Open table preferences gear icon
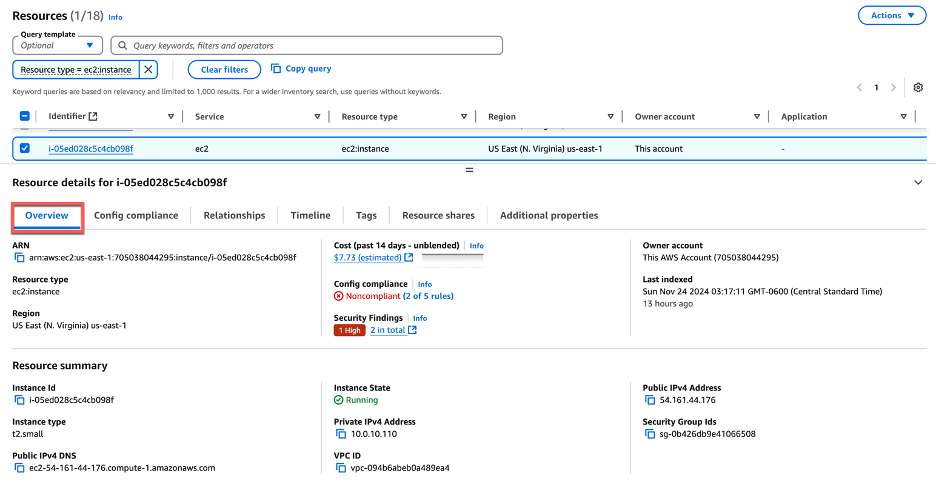The image size is (936, 490). coord(918,88)
